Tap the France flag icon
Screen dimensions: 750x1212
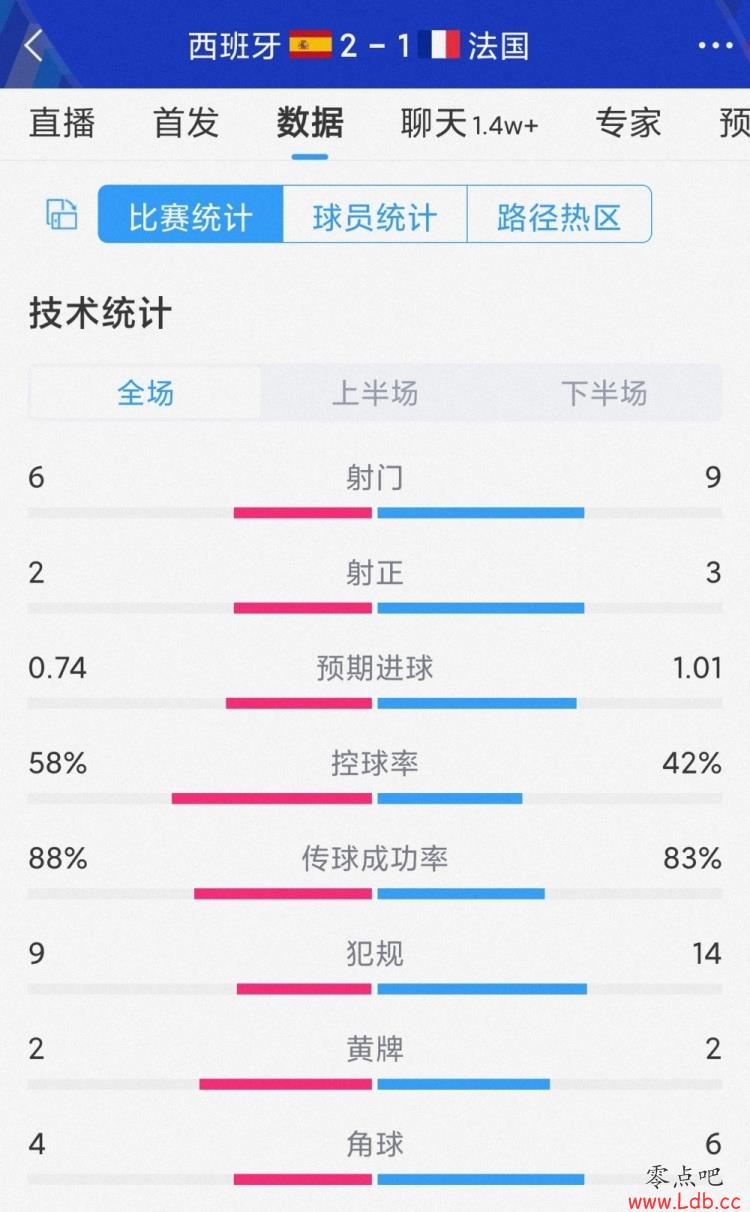[x=439, y=45]
